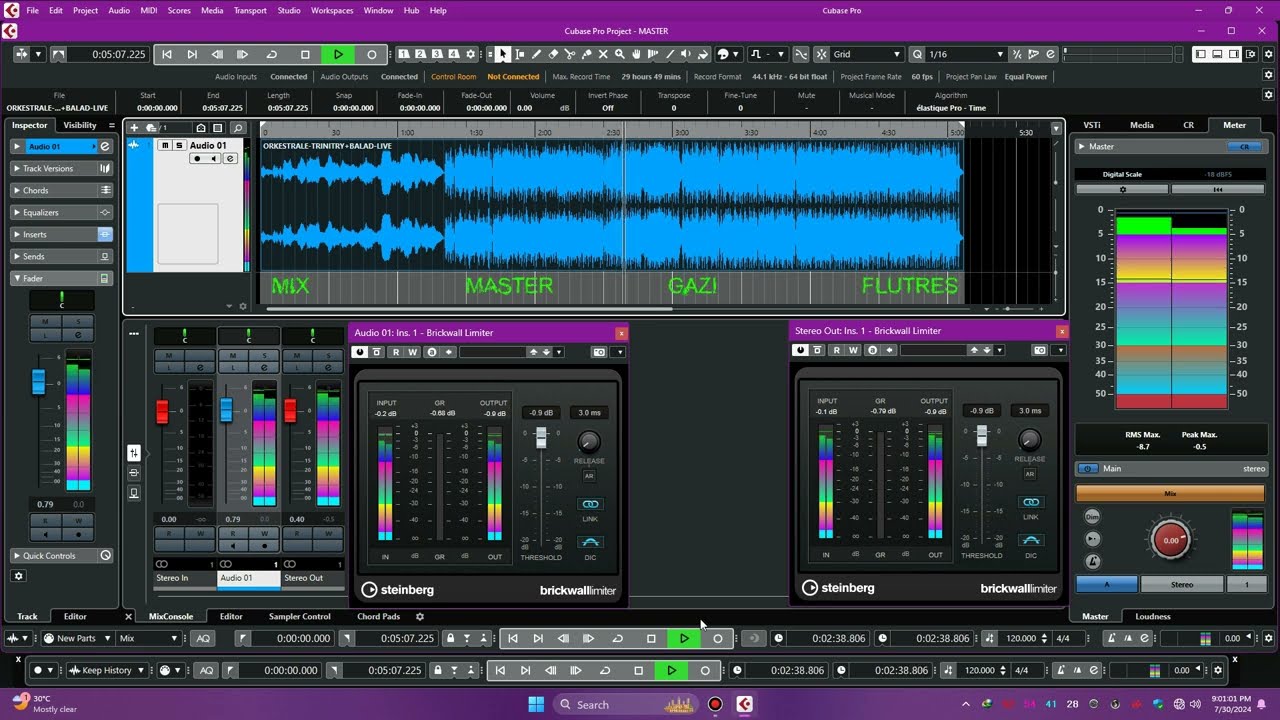
Task: Expand the Inserts inspector section
Action: (61, 234)
